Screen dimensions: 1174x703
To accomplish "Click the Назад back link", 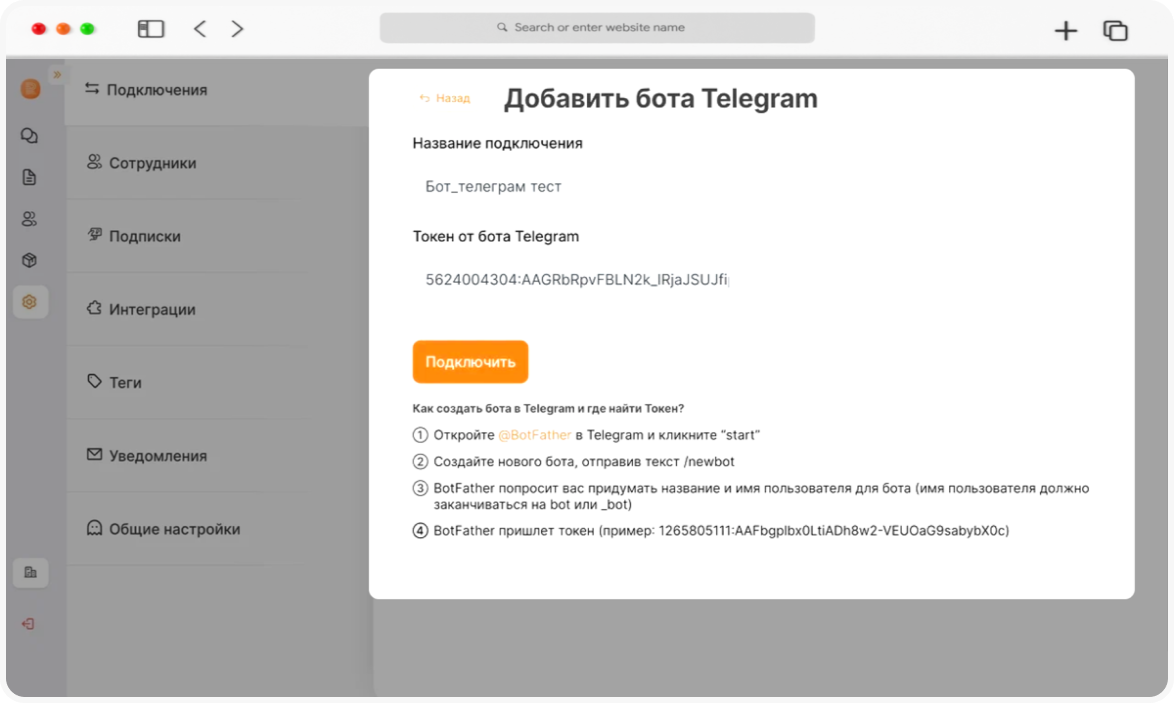I will tap(445, 98).
